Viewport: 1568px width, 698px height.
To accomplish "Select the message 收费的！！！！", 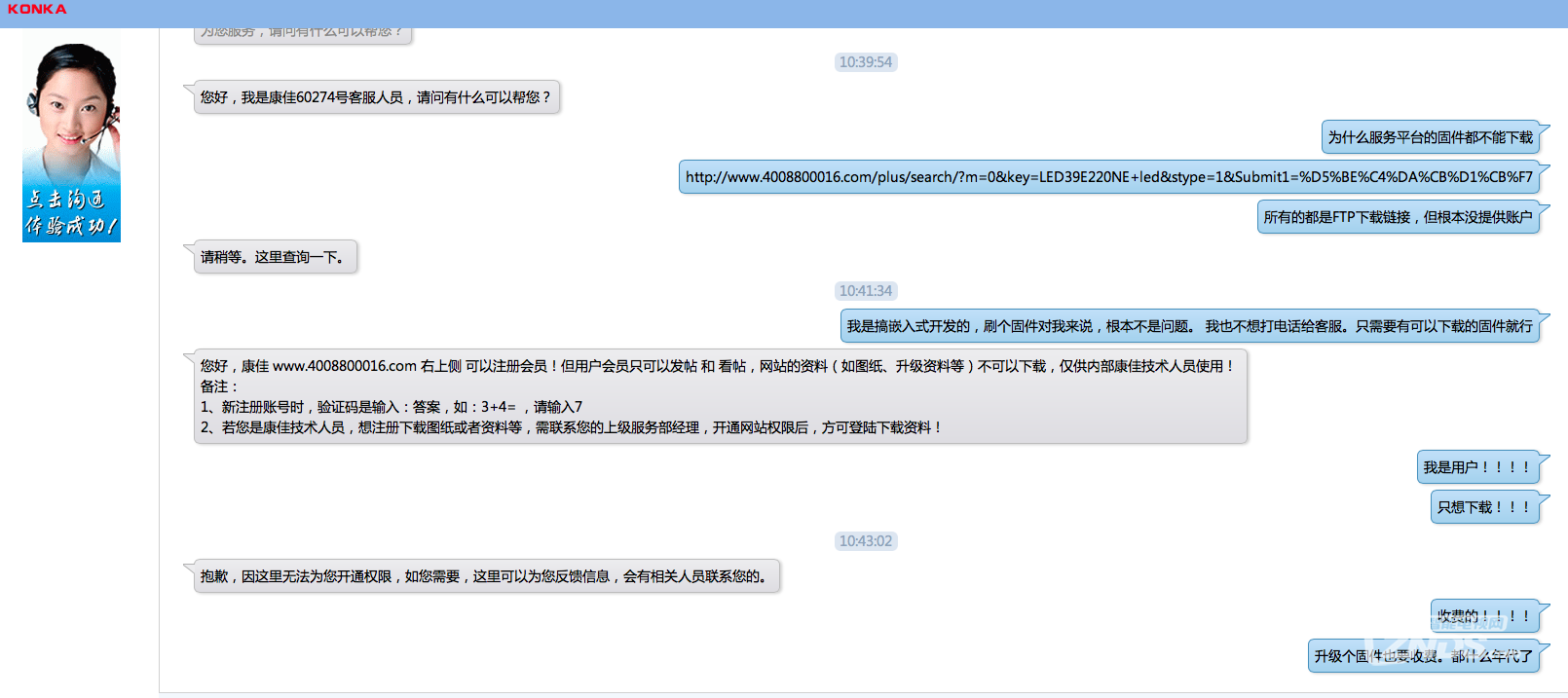I will [1484, 616].
